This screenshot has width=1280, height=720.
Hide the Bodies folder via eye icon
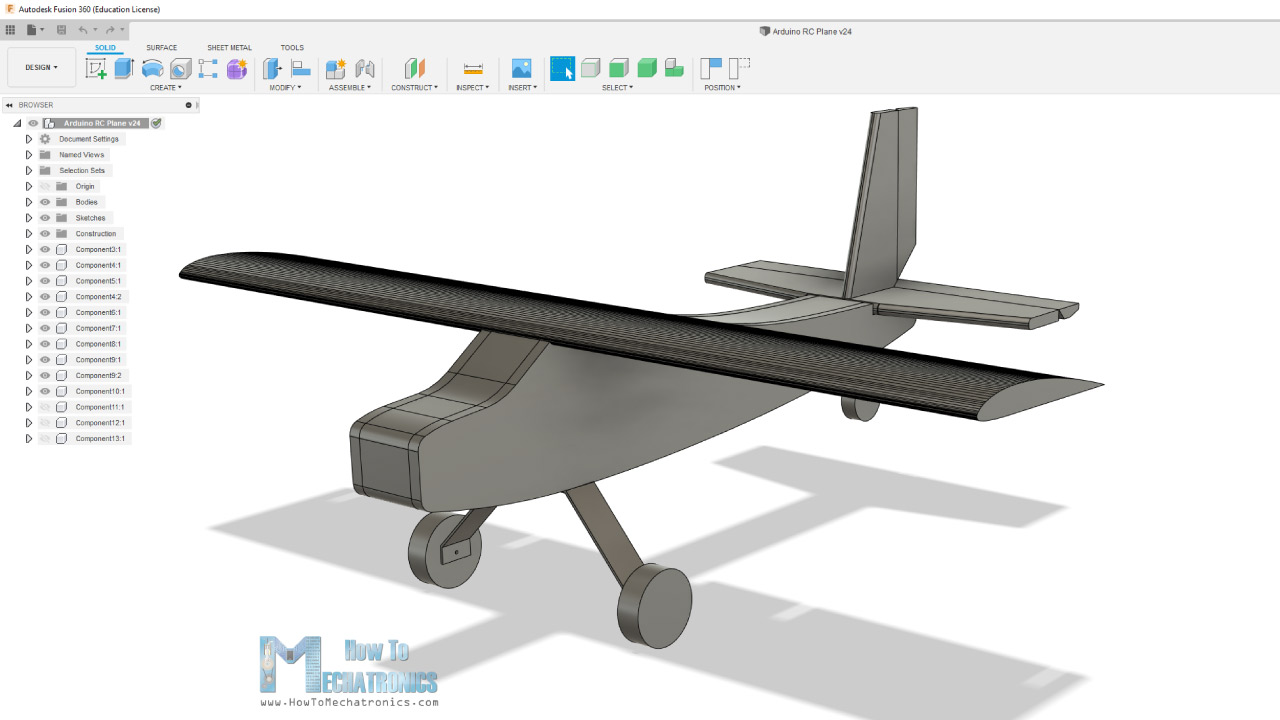(45, 202)
